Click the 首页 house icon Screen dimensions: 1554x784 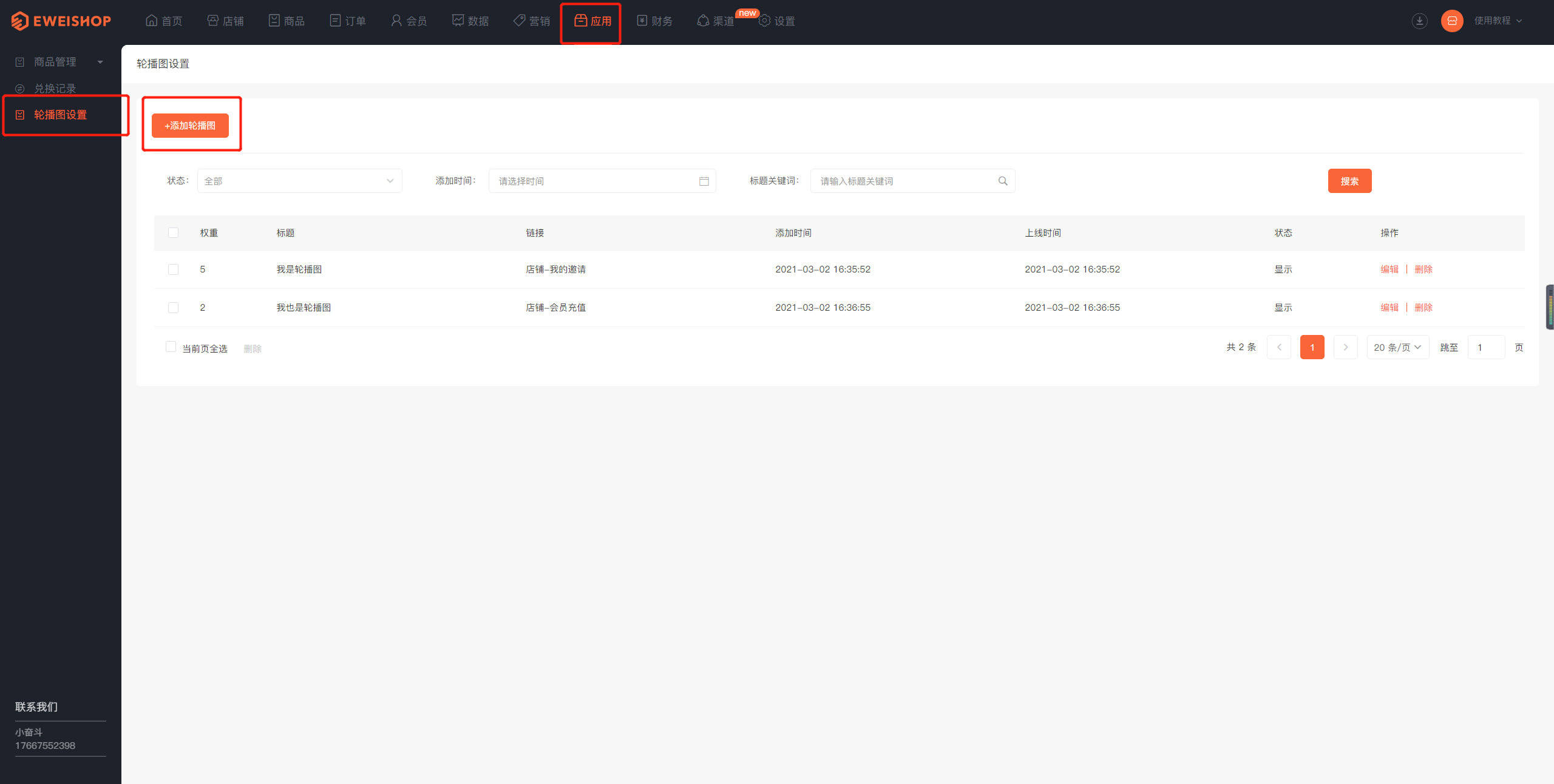152,20
